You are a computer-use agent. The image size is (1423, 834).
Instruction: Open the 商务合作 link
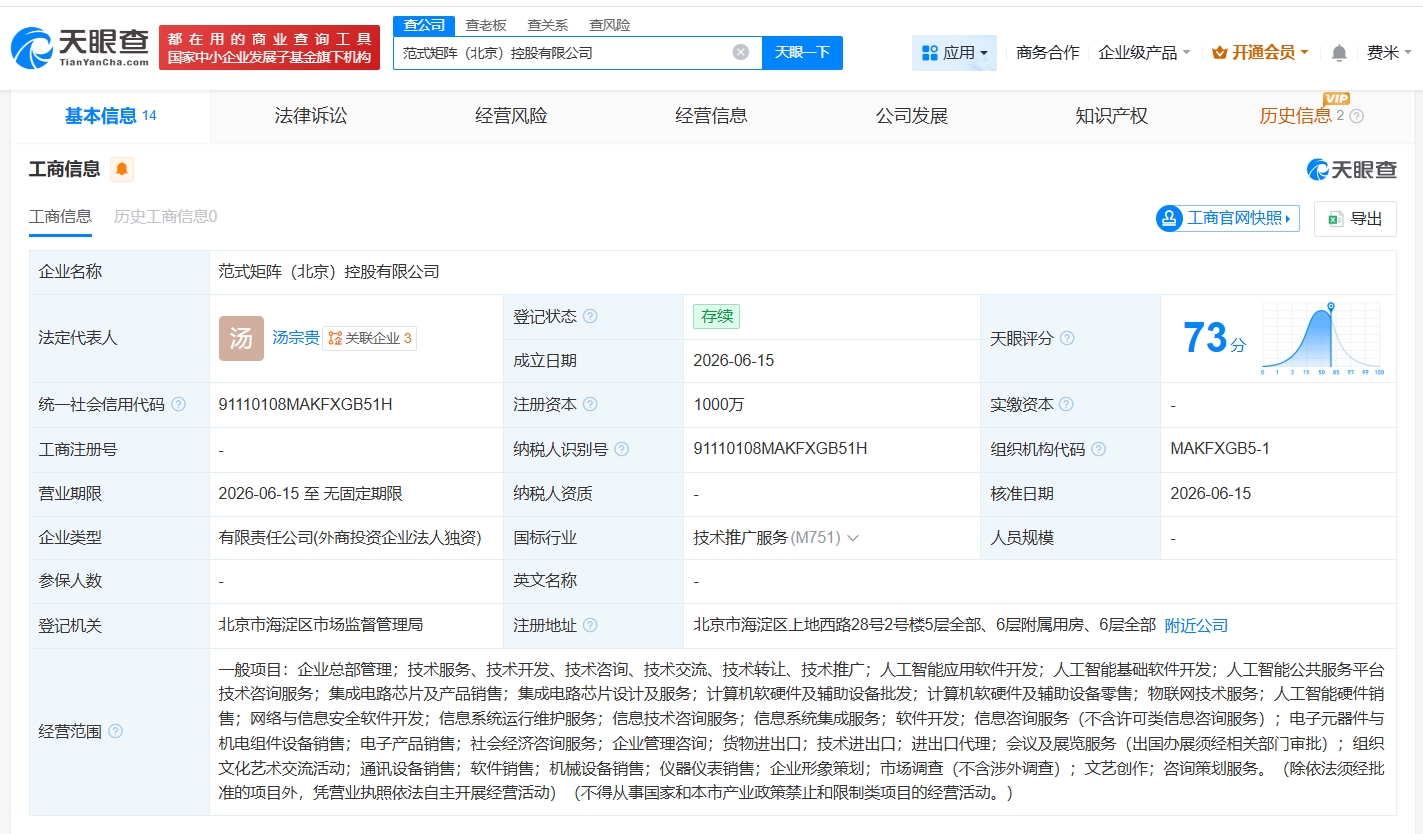pos(1047,52)
